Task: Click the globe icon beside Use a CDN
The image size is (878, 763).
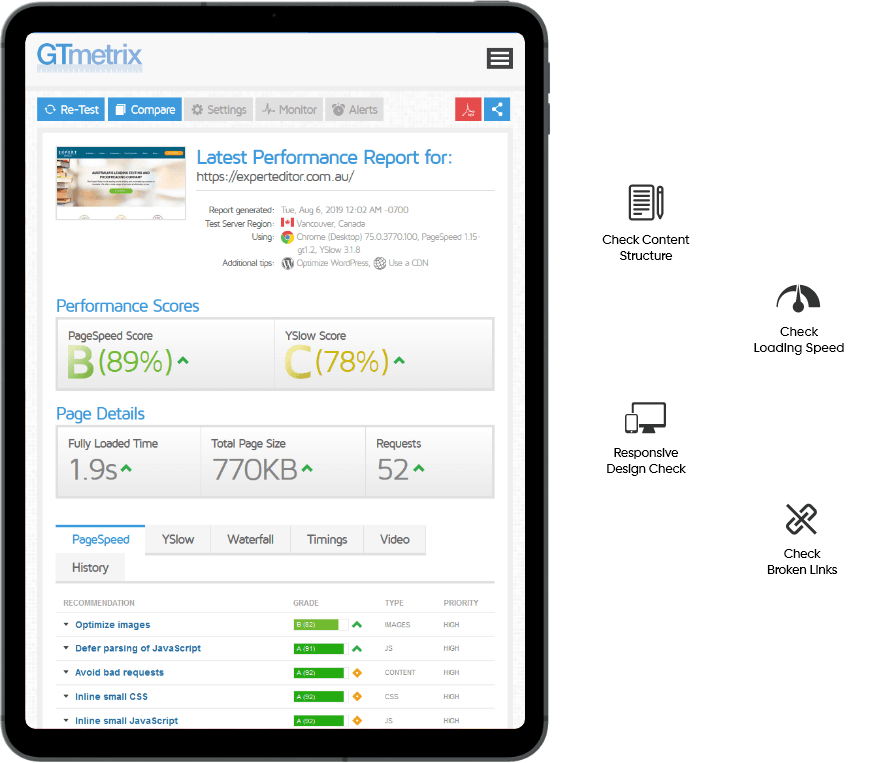Action: [x=380, y=263]
